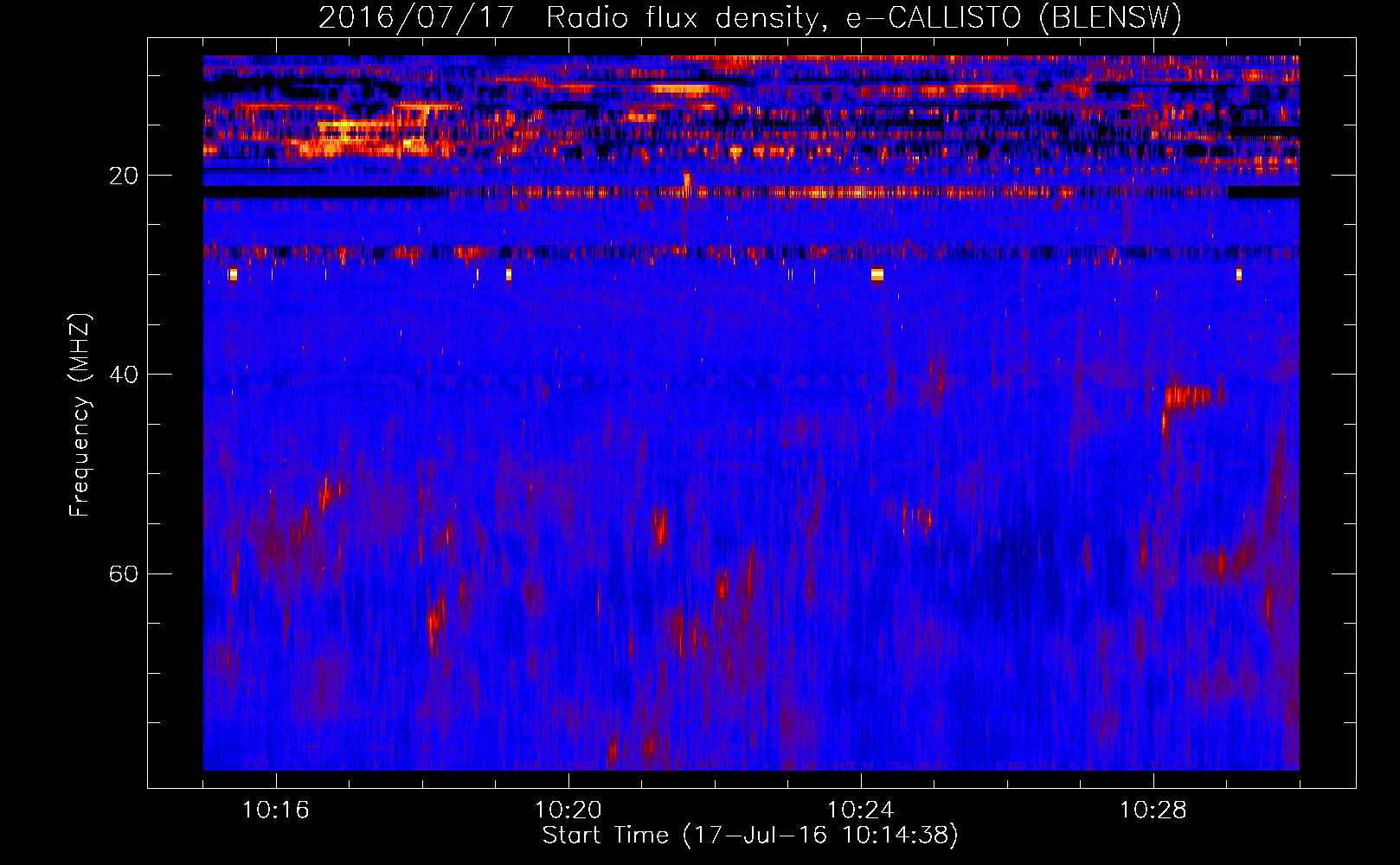Click the 'Start Time (17-Jul-16 10:14:38)' label
This screenshot has width=1400, height=865.
(750, 836)
